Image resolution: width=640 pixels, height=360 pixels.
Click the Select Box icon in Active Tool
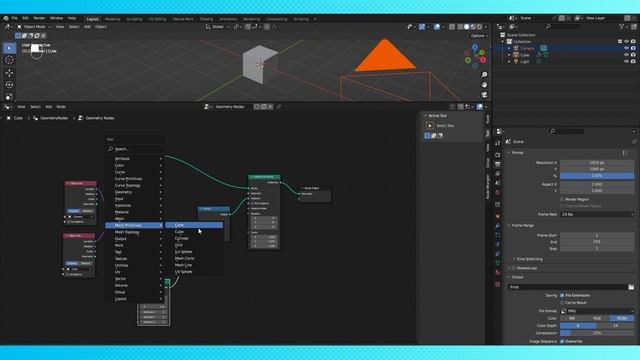429,126
